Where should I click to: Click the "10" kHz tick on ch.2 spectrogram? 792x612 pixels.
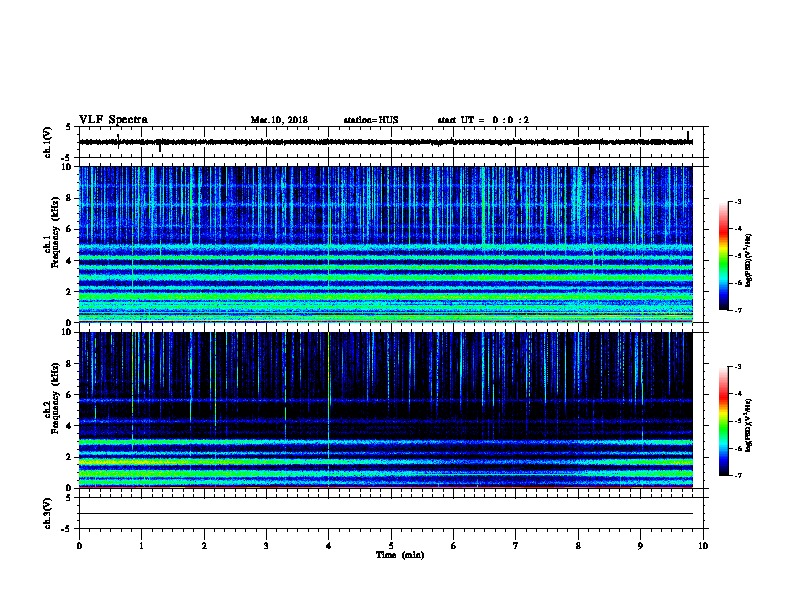point(67,332)
